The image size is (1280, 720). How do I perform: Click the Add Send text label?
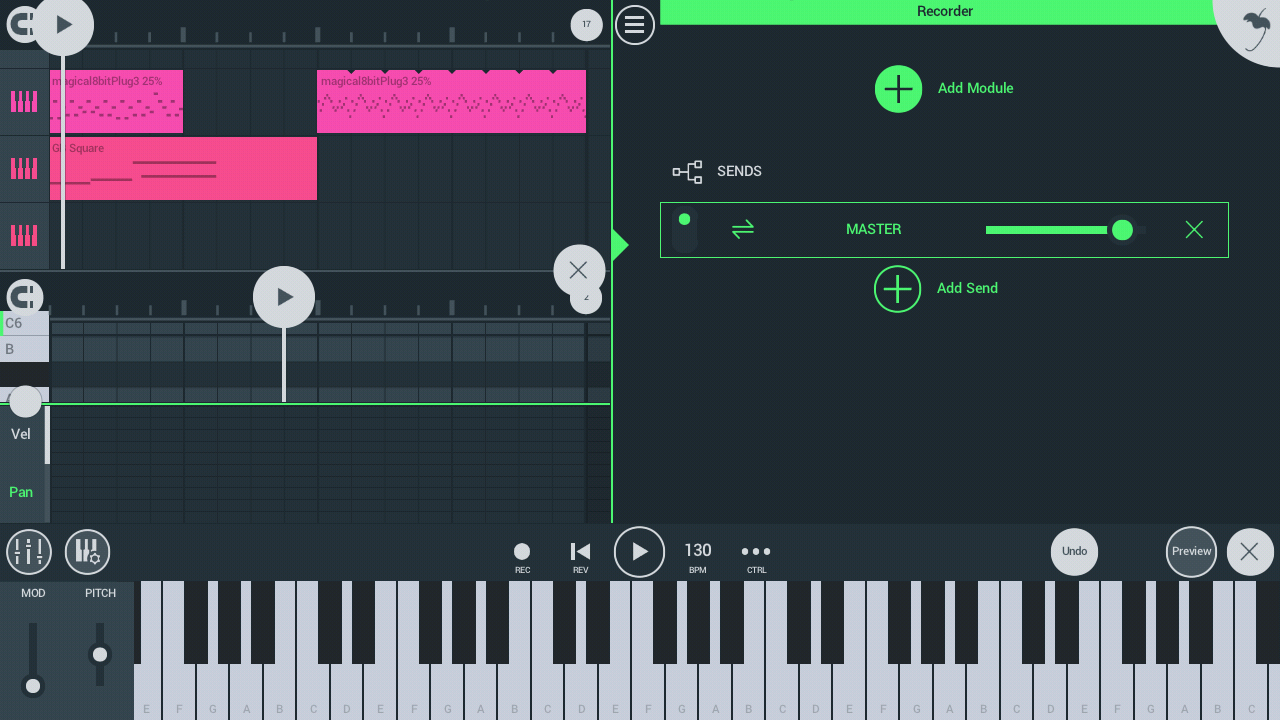click(967, 289)
